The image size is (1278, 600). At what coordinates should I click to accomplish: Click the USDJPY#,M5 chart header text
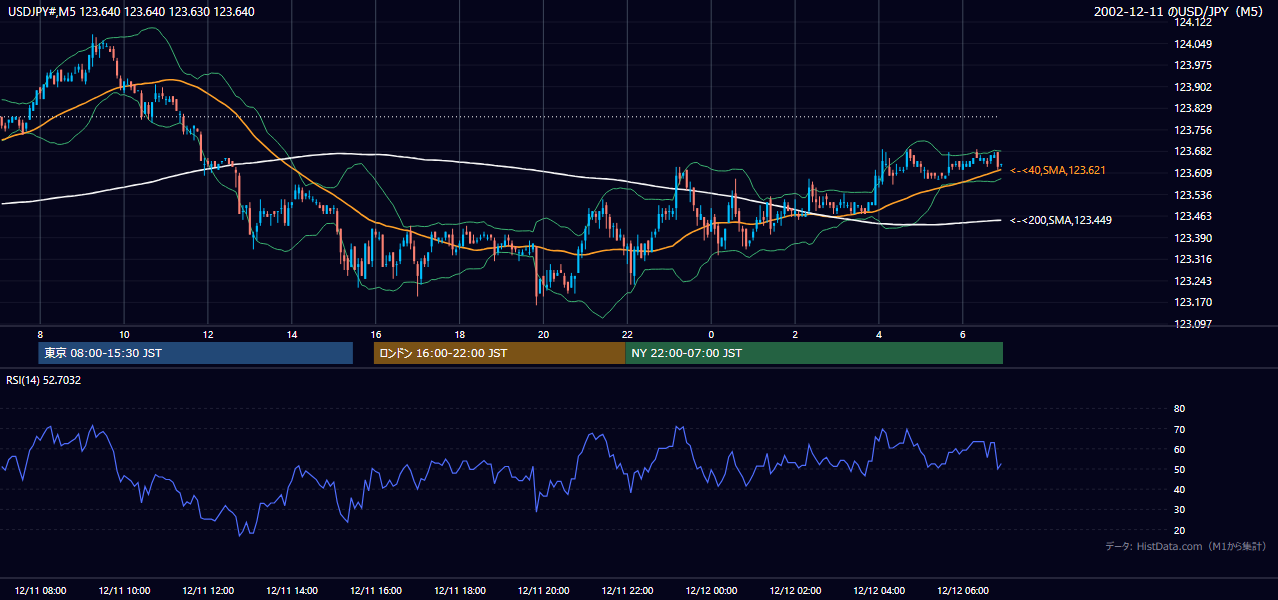(130, 12)
